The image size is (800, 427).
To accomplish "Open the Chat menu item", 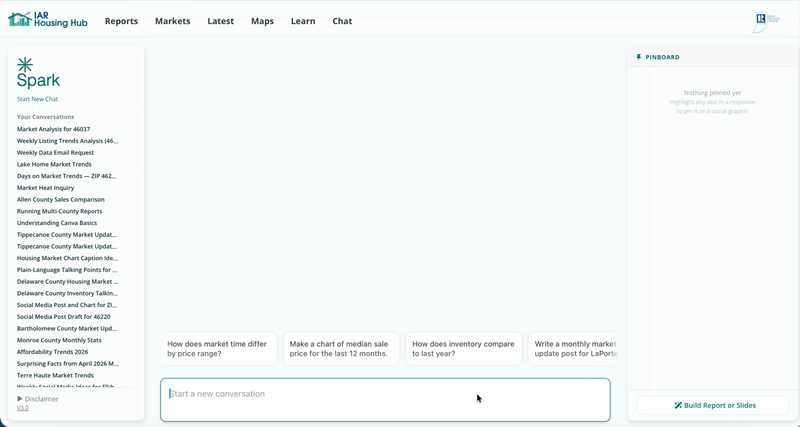I will 342,21.
